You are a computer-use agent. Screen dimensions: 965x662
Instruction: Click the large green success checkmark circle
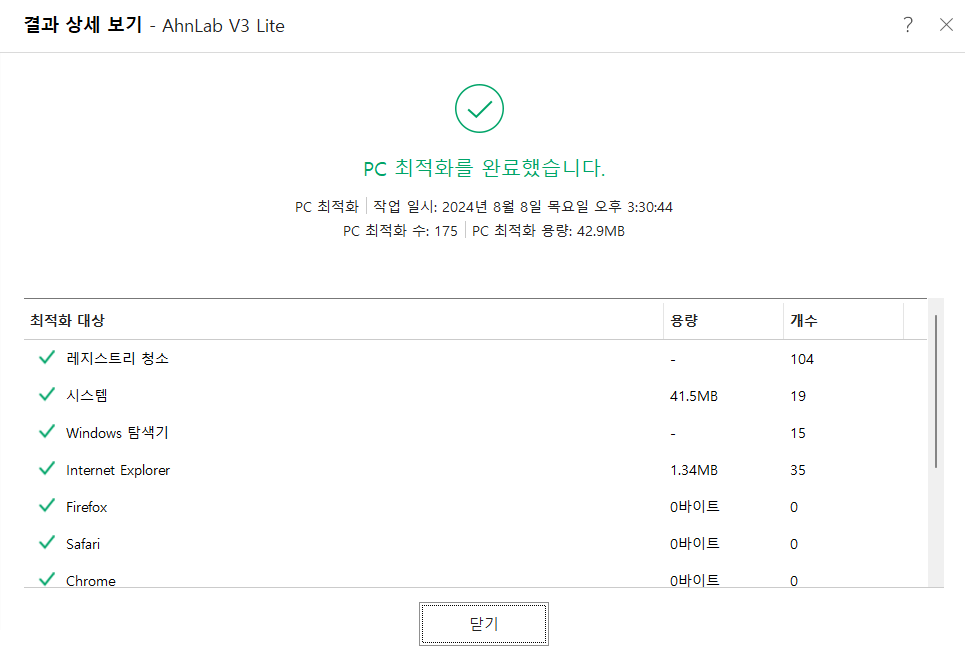pyautogui.click(x=479, y=108)
